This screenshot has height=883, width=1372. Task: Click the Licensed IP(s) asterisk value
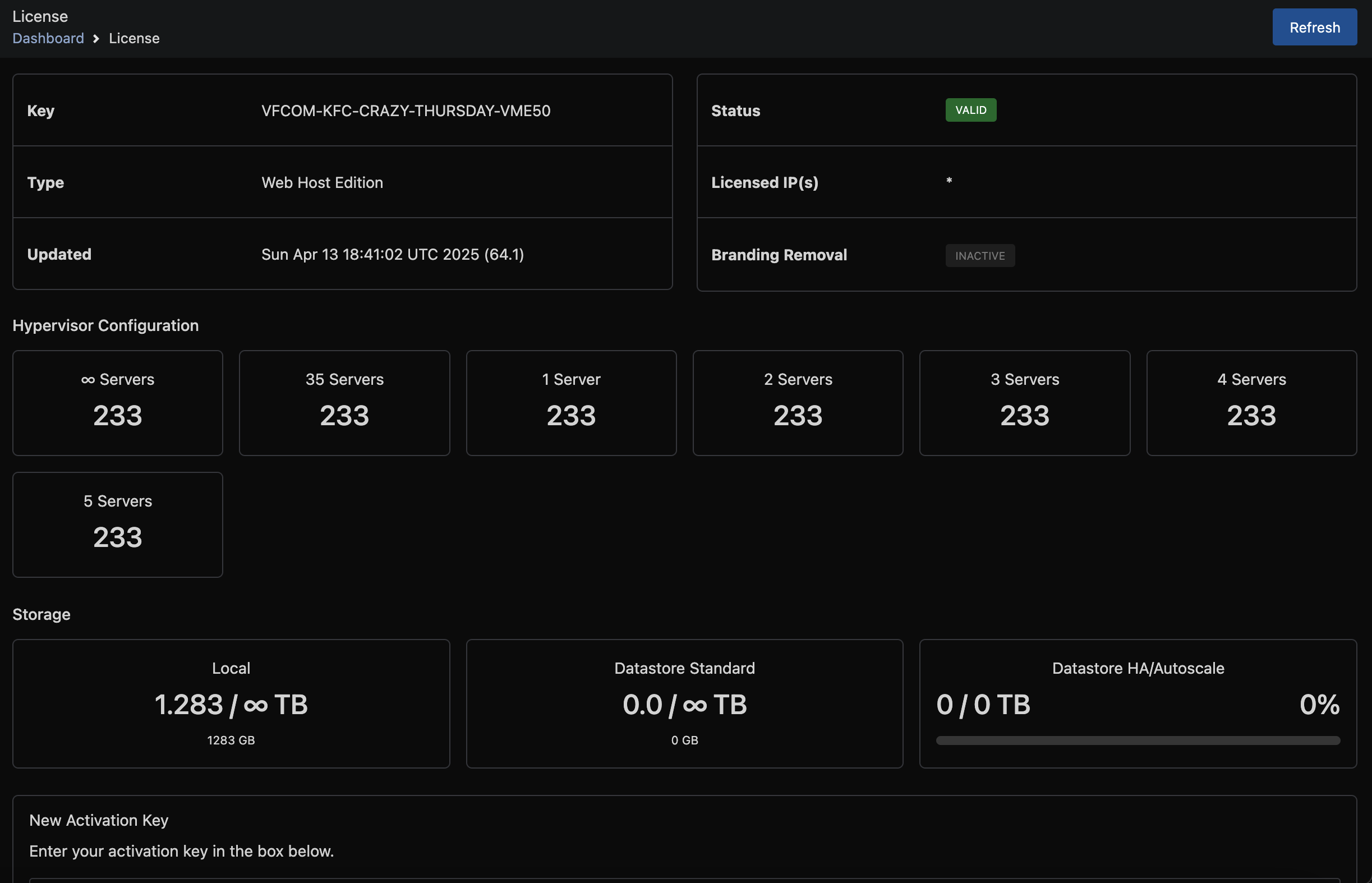tap(949, 181)
